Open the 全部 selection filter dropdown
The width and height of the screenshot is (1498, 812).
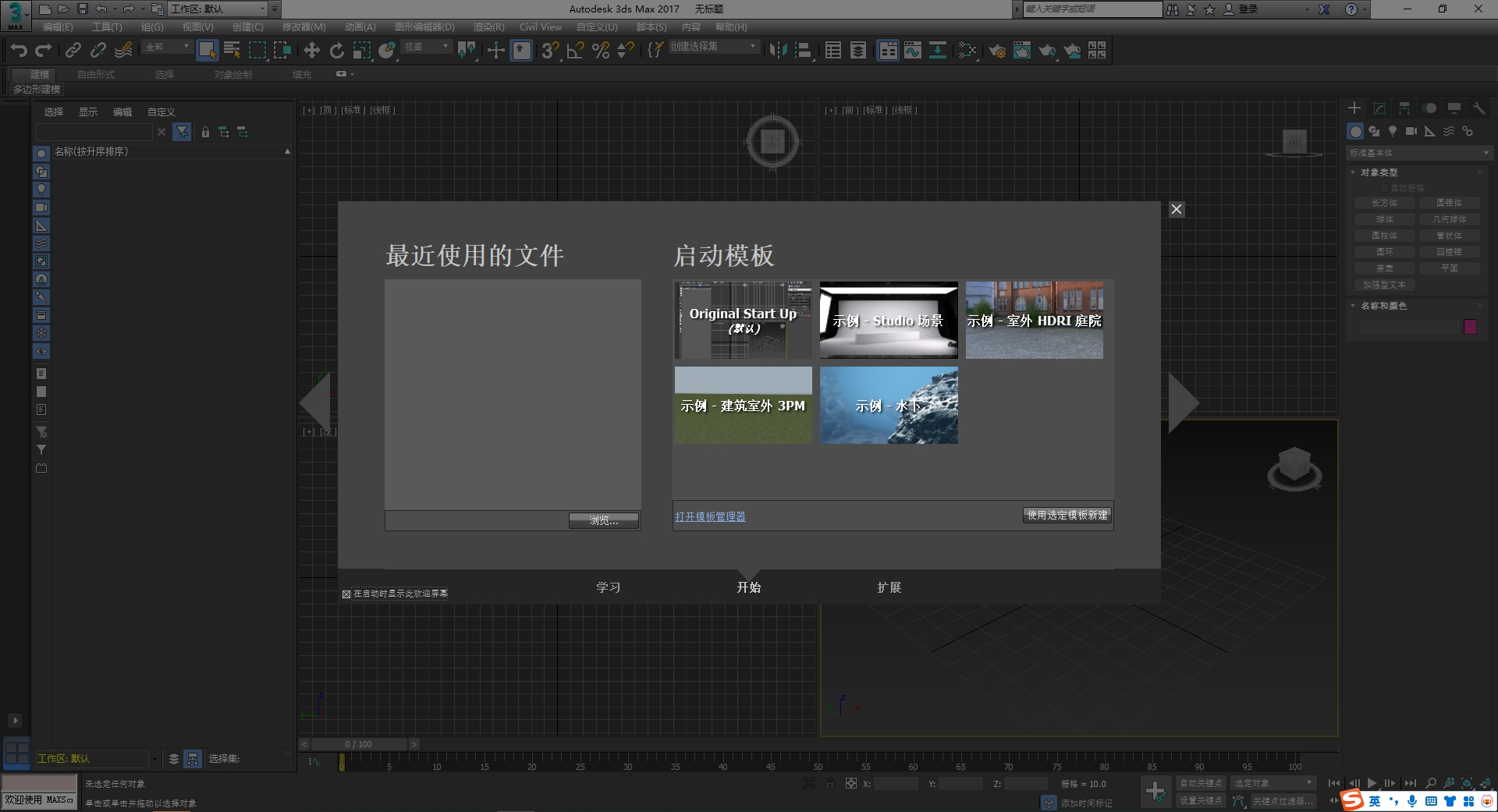tap(167, 47)
